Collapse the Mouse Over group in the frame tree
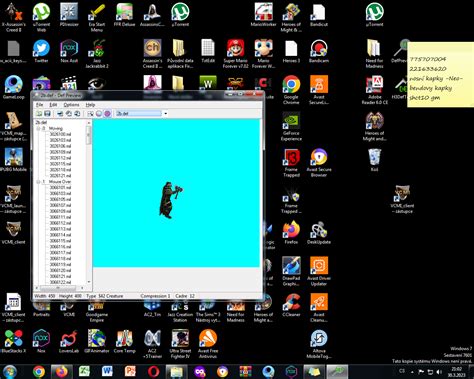The height and width of the screenshot is (379, 474). click(x=38, y=182)
